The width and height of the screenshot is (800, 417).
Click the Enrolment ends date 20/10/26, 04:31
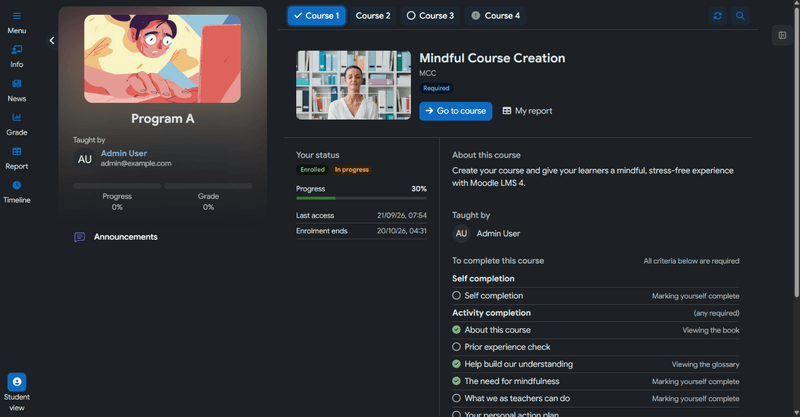(x=402, y=231)
